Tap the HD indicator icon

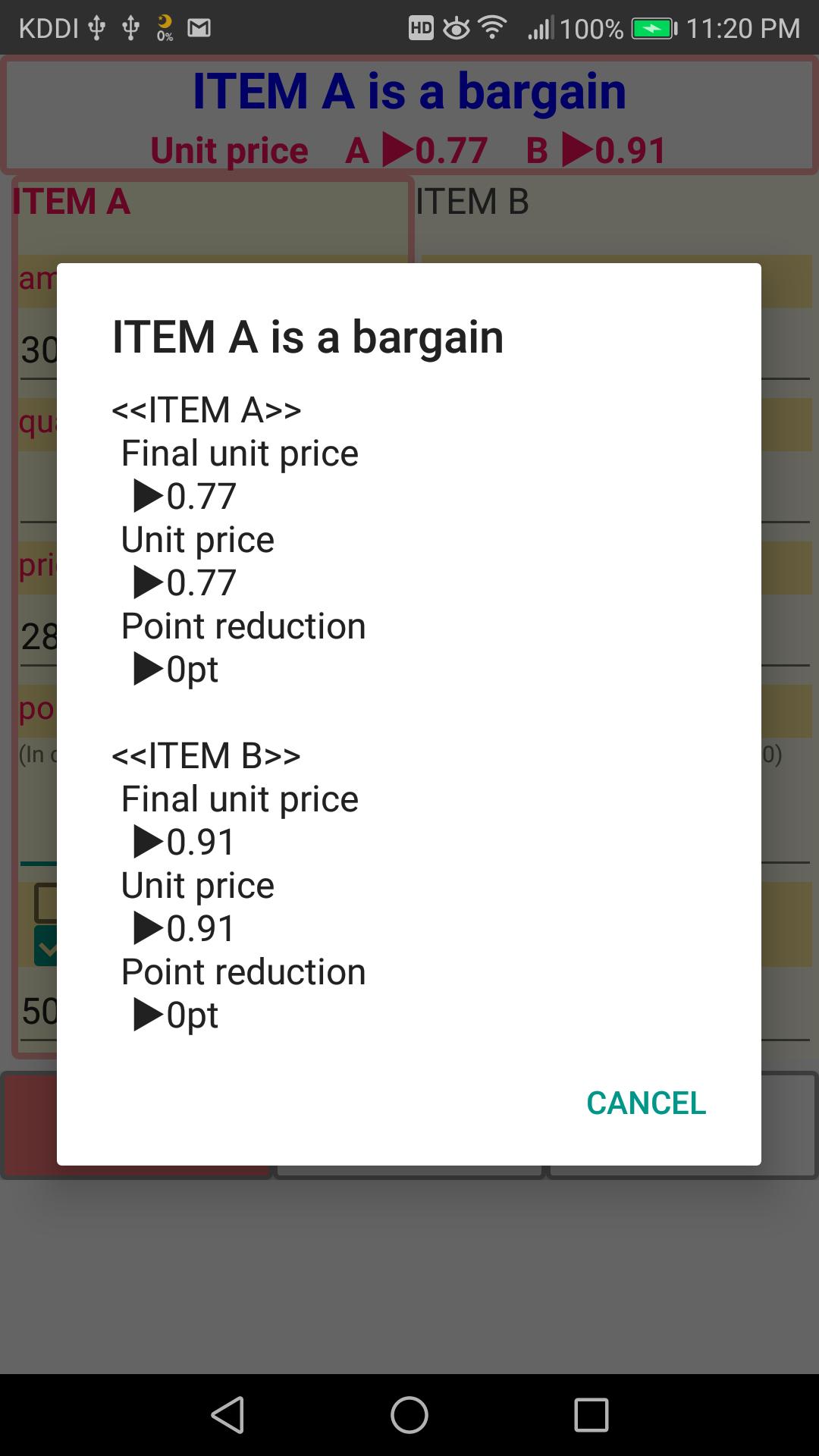(x=421, y=29)
